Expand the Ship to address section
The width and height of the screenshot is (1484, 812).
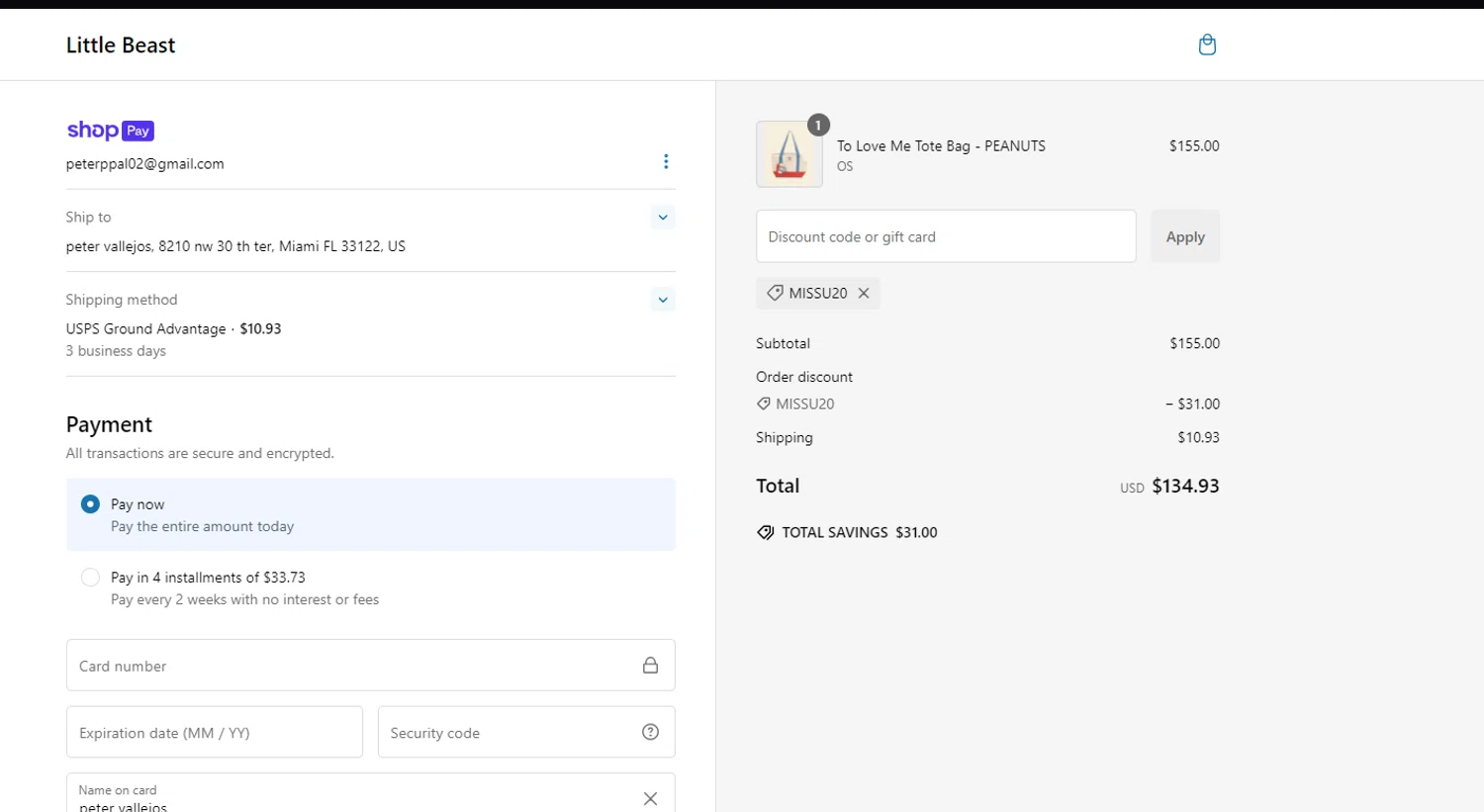tap(663, 218)
